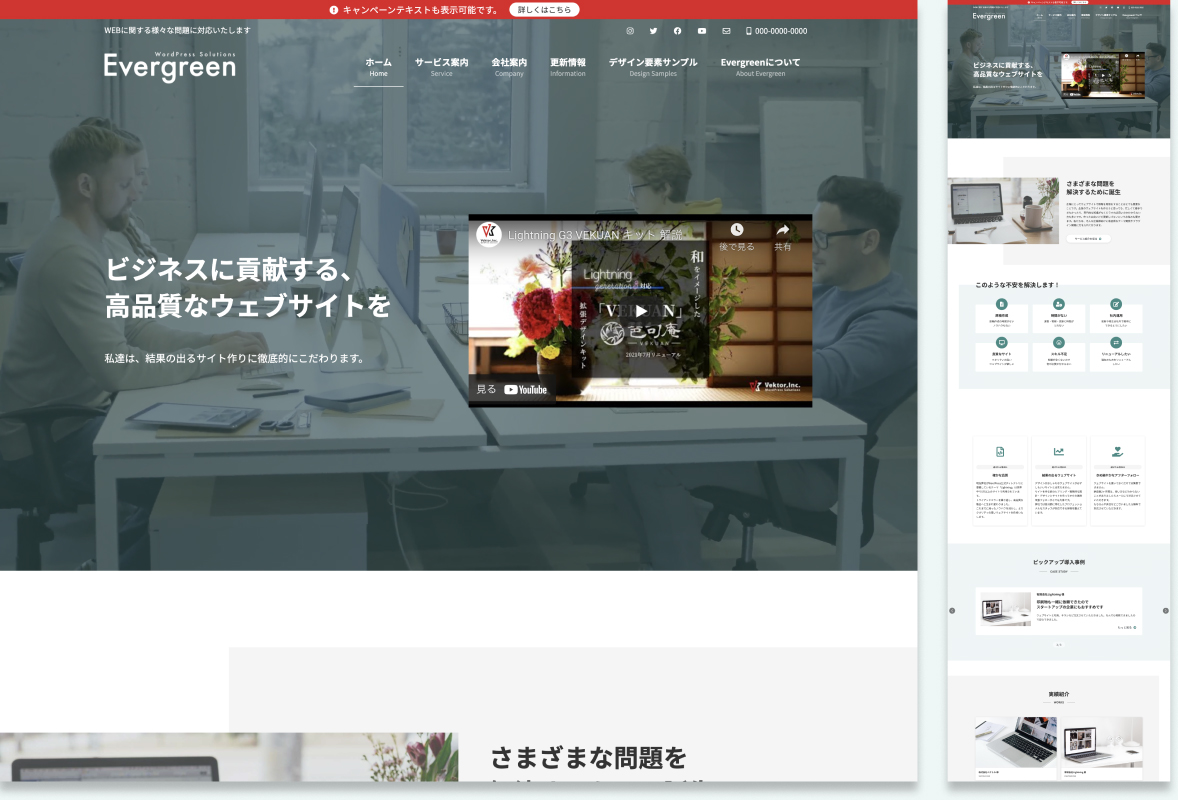Viewport: 1178px width, 800px height.
Task: Click the monitor icon in the feature grid
Action: (x=1001, y=343)
